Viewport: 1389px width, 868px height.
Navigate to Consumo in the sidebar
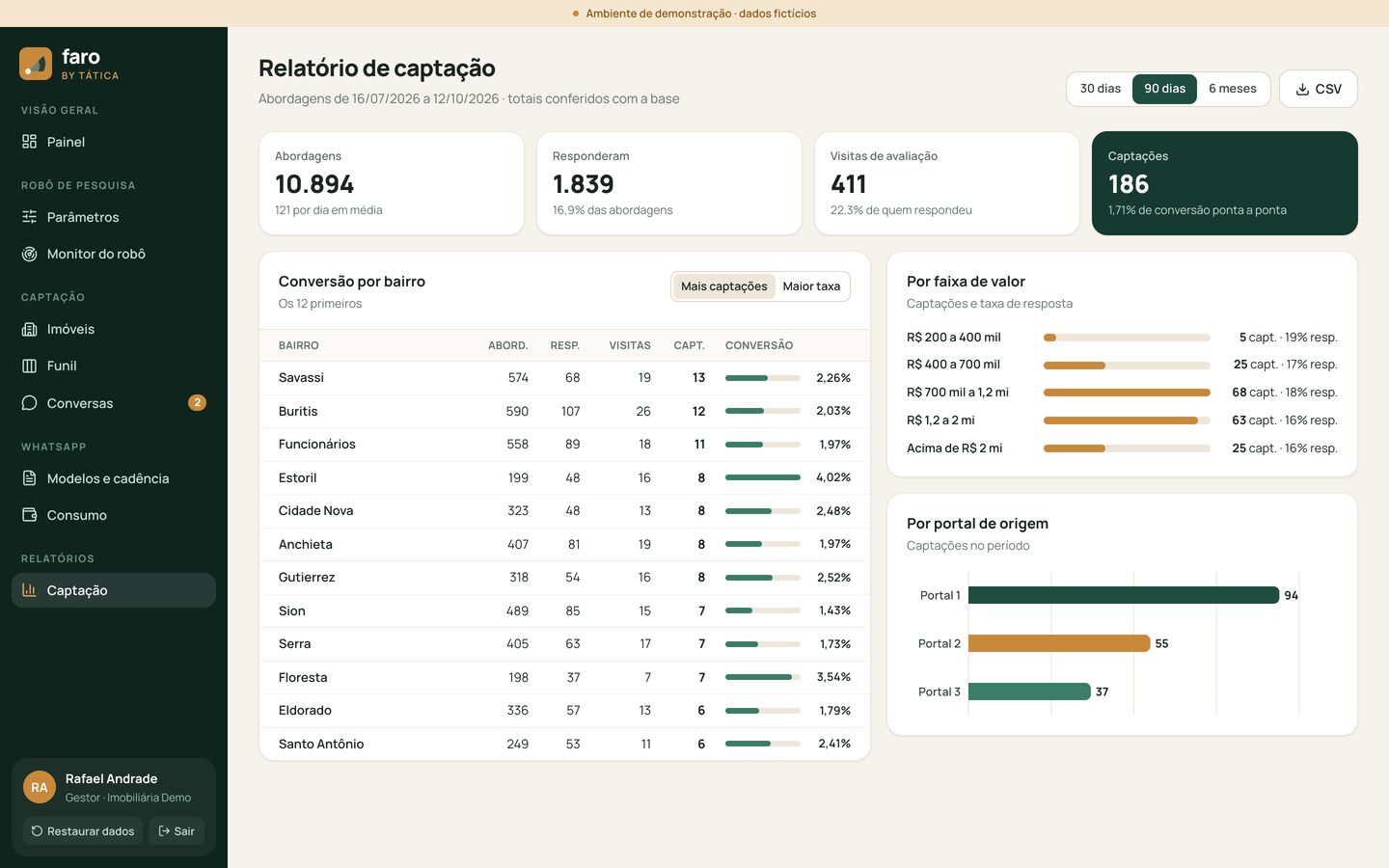[114, 515]
